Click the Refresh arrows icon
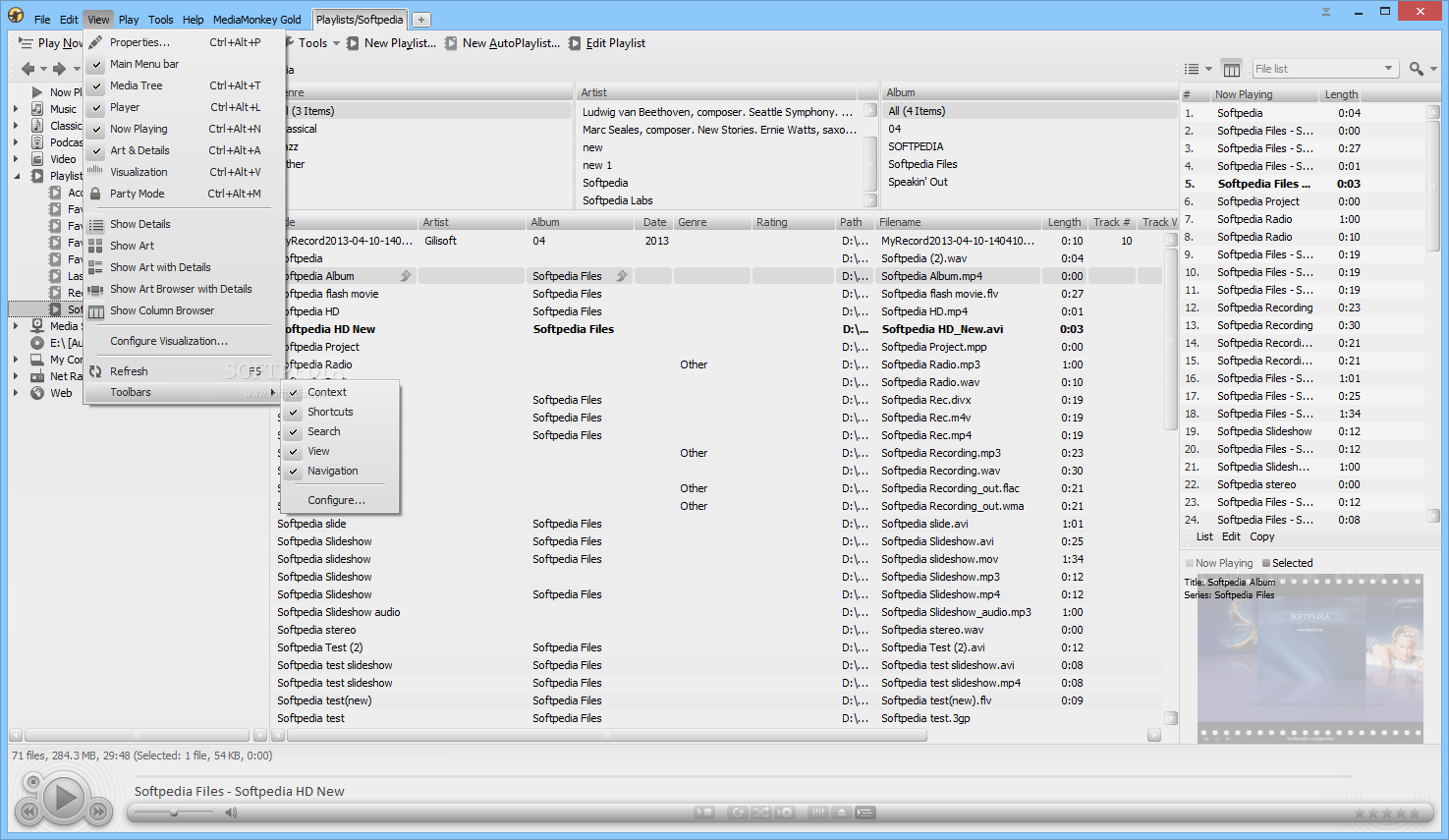1449x840 pixels. click(x=95, y=371)
